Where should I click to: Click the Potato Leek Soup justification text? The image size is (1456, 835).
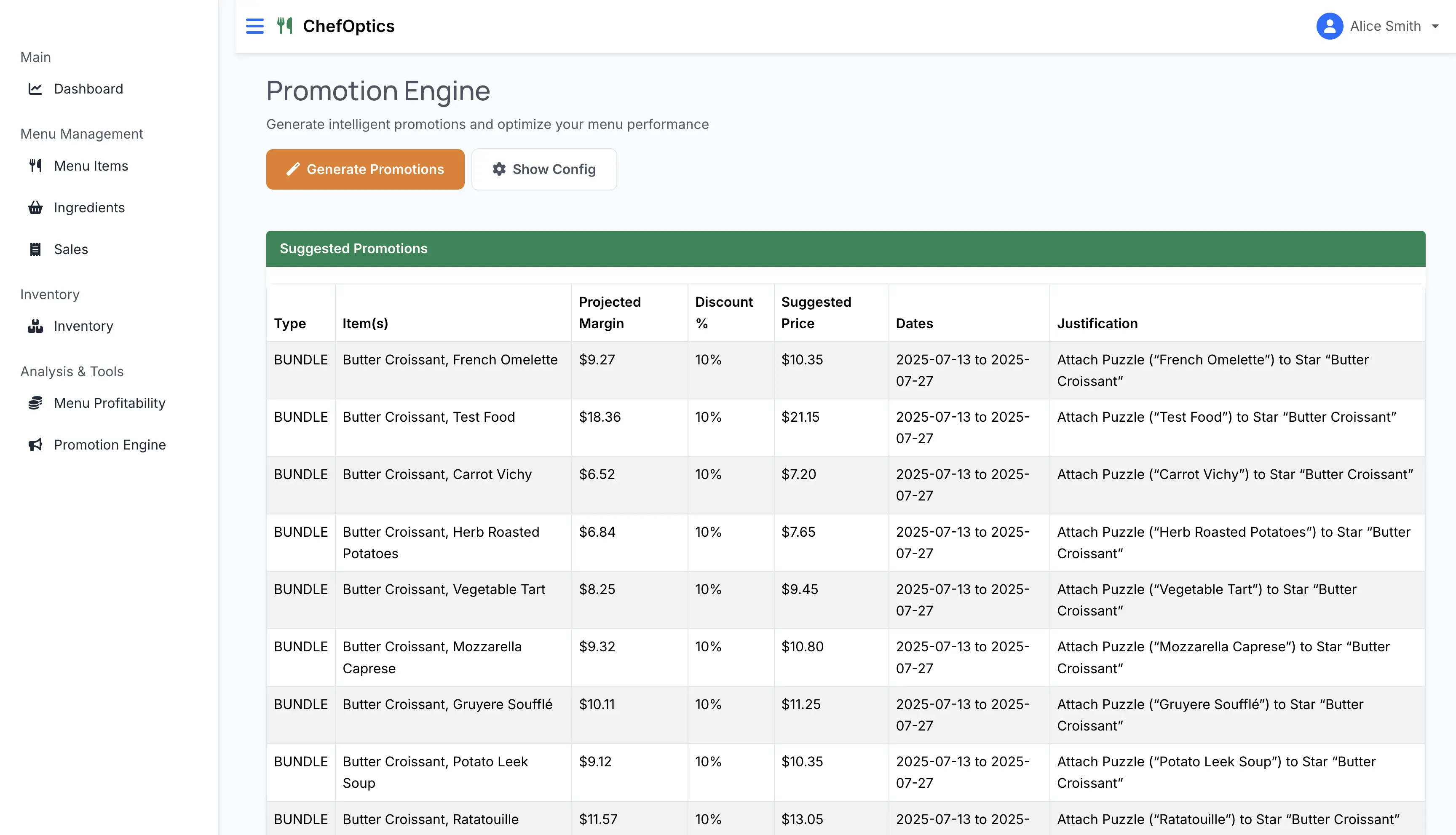click(x=1216, y=772)
